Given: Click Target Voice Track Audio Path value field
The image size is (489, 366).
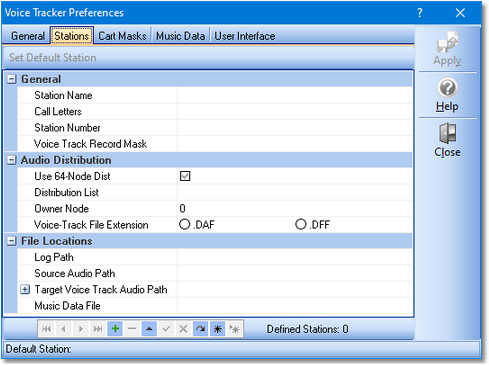Looking at the screenshot, I should click(295, 289).
